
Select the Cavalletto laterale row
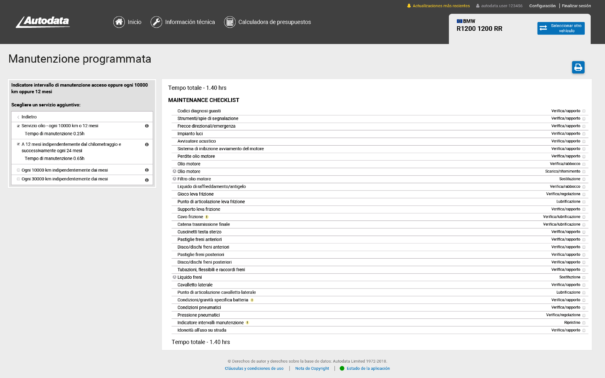click(x=195, y=285)
